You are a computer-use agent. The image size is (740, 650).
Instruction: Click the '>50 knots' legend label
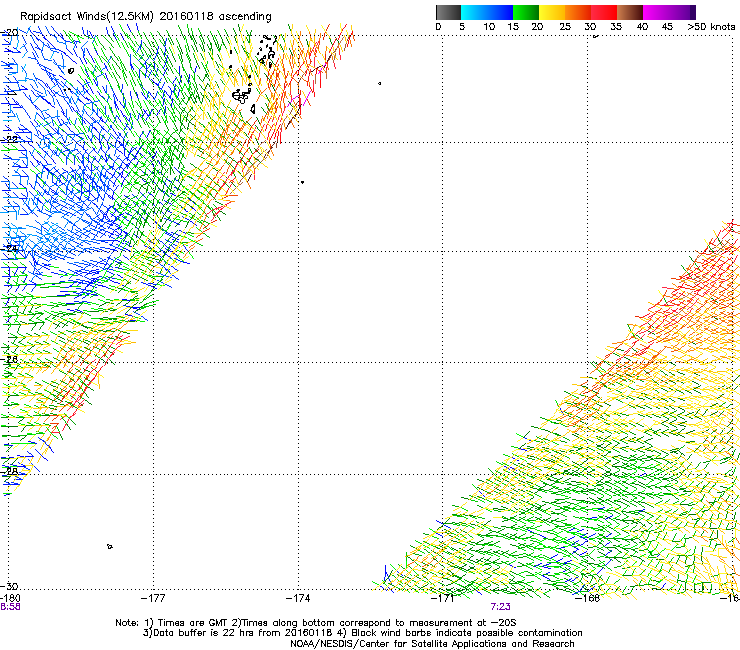[x=711, y=27]
